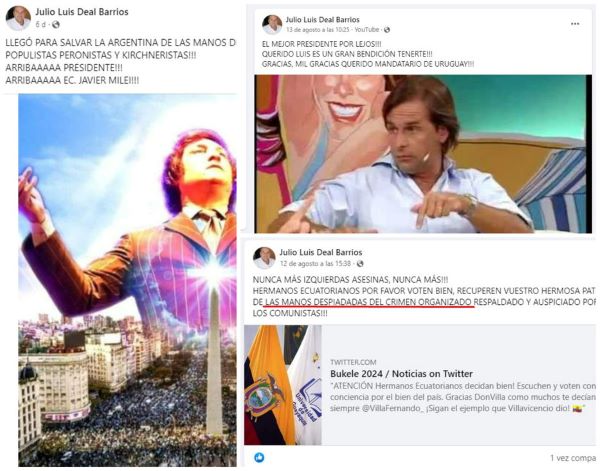Open author name link on the Ecuador post
Viewport: 600px width, 471px height.
(321, 253)
